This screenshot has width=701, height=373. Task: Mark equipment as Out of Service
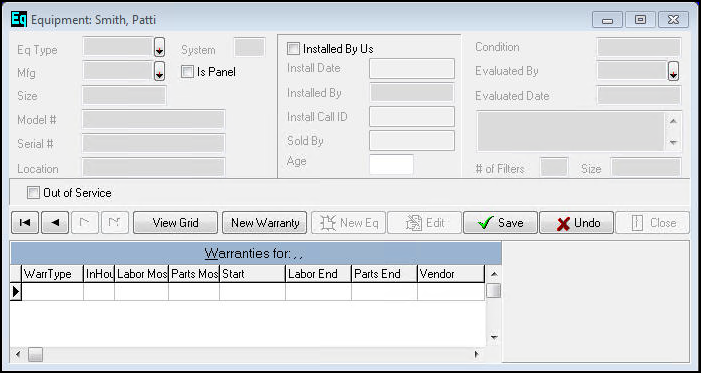tap(33, 193)
